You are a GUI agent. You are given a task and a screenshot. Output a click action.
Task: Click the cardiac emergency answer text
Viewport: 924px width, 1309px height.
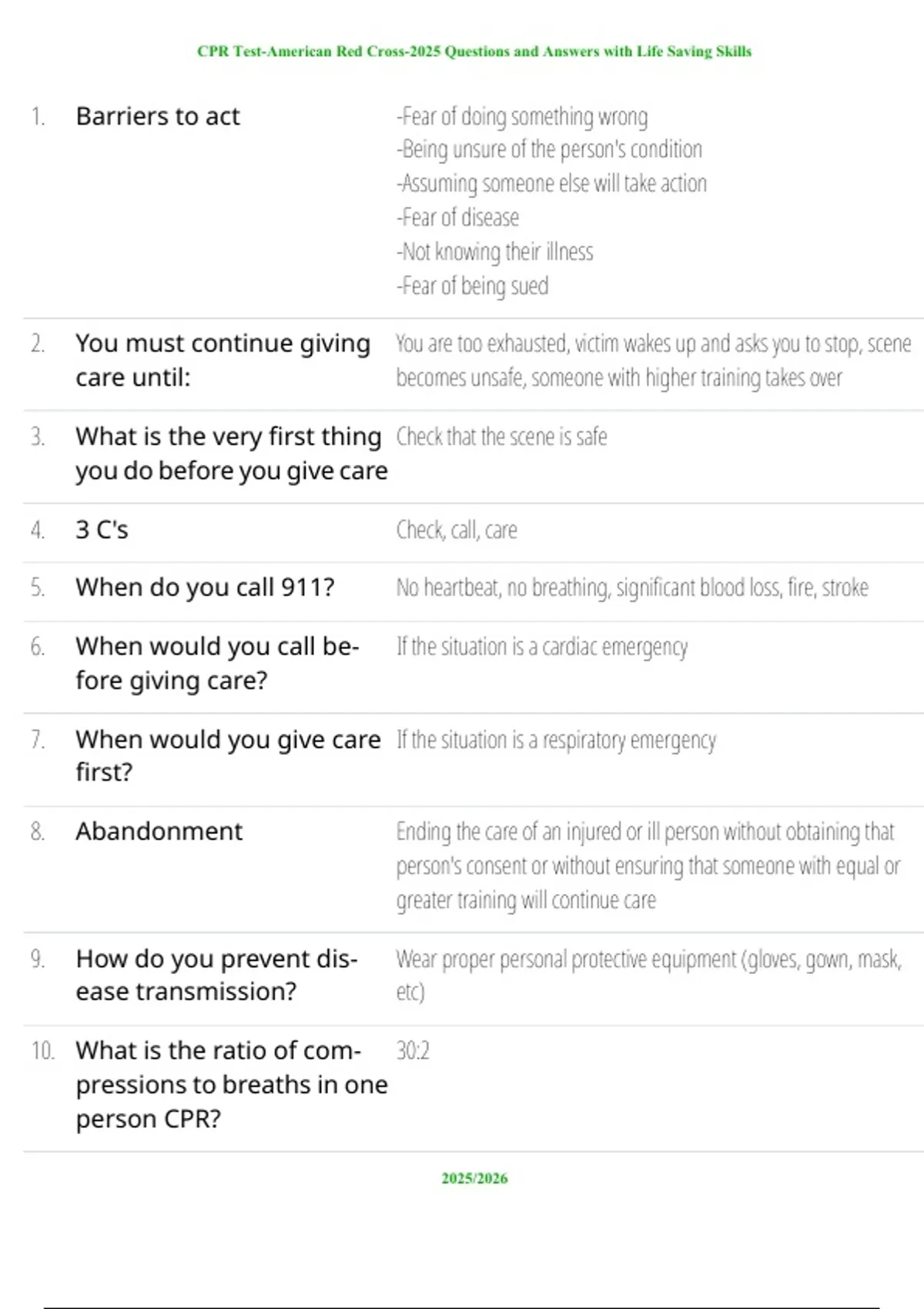click(542, 647)
